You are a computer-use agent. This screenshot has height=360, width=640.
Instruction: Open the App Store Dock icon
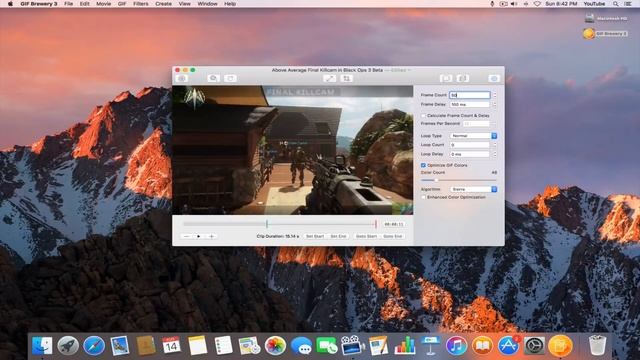508,346
